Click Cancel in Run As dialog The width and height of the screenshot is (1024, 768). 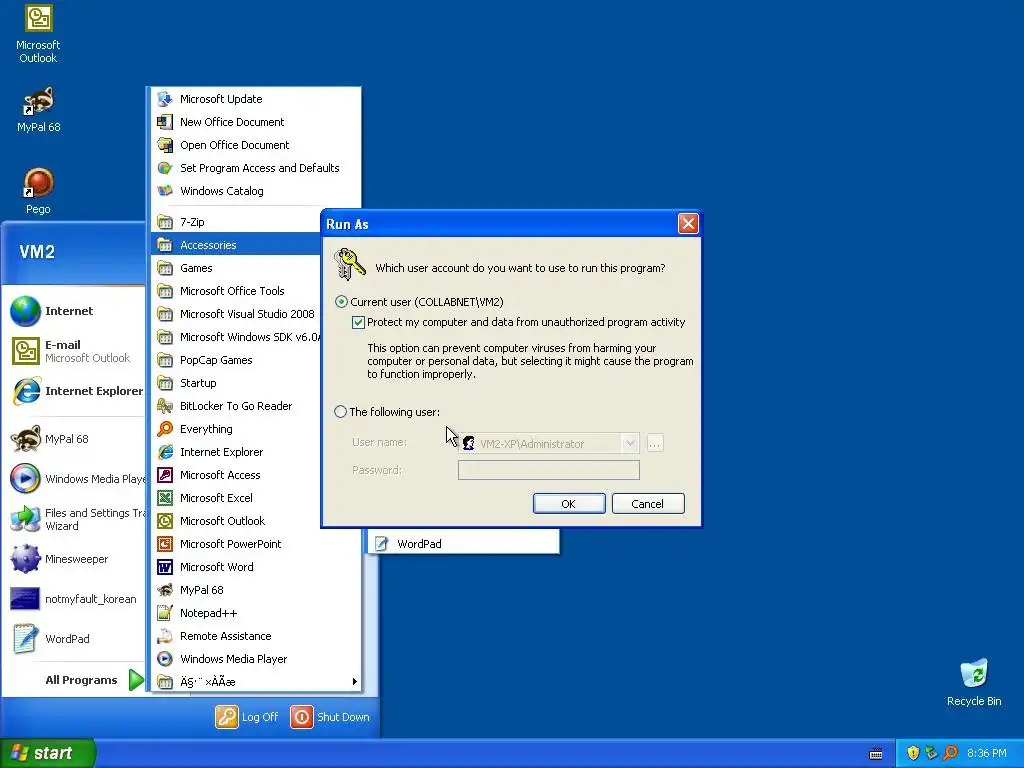pos(648,504)
